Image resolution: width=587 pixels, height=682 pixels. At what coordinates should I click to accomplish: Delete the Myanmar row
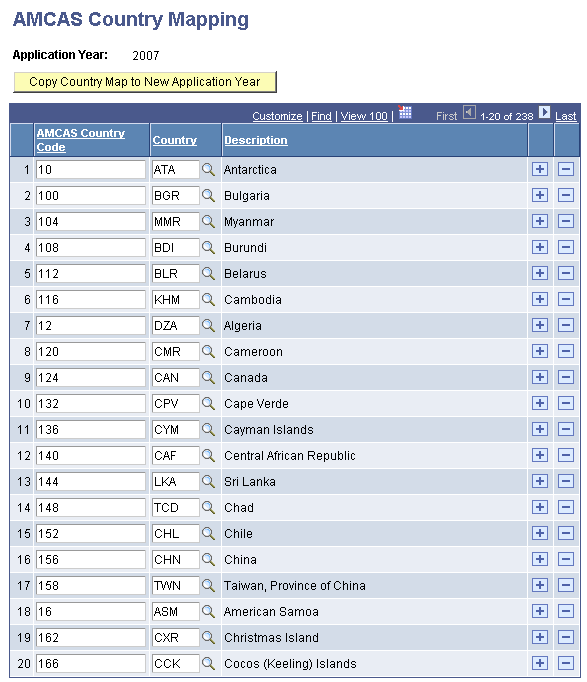(x=566, y=221)
